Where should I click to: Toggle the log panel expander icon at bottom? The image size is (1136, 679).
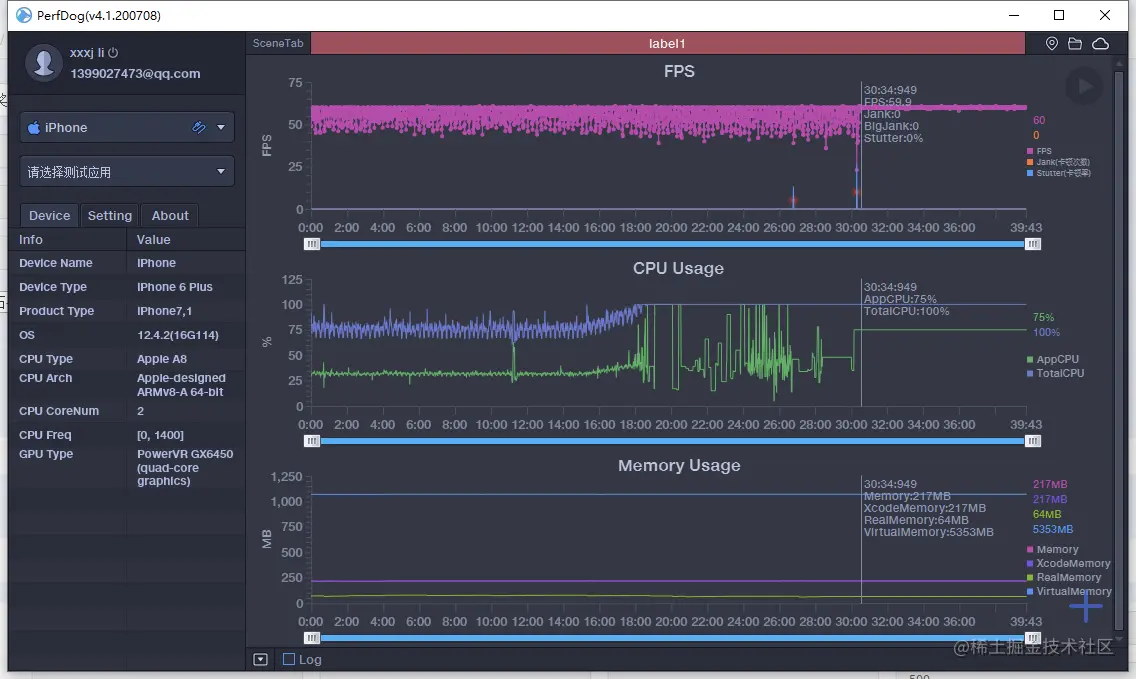click(x=261, y=659)
